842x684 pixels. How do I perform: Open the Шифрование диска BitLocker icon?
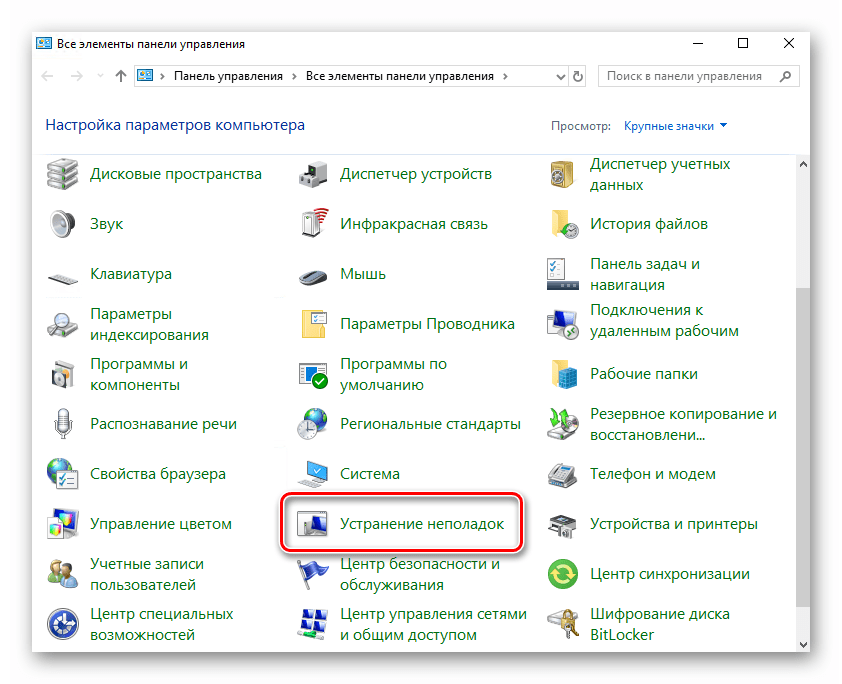pyautogui.click(x=563, y=624)
